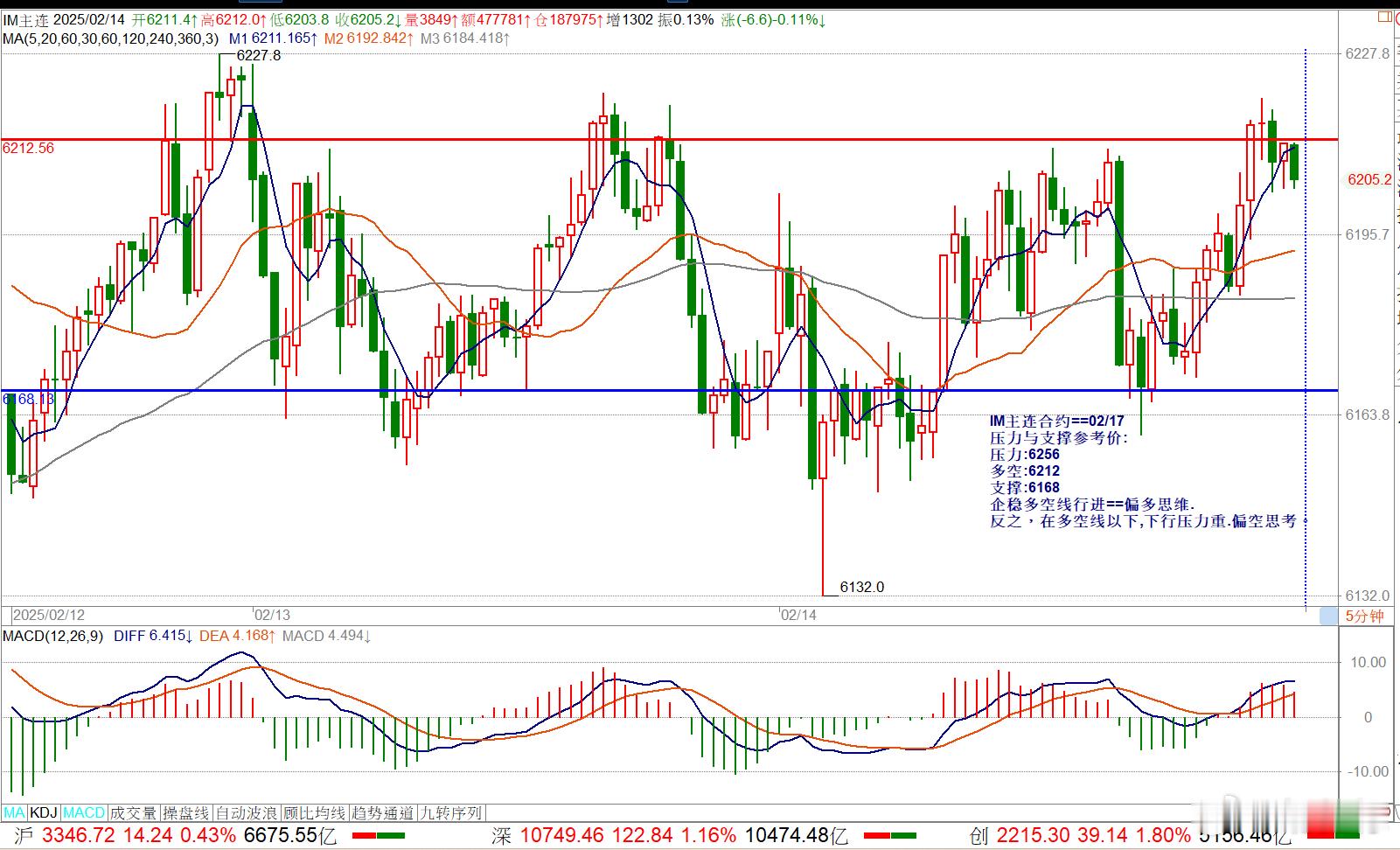Click the 6227.8 high price marker on chart

tap(259, 55)
